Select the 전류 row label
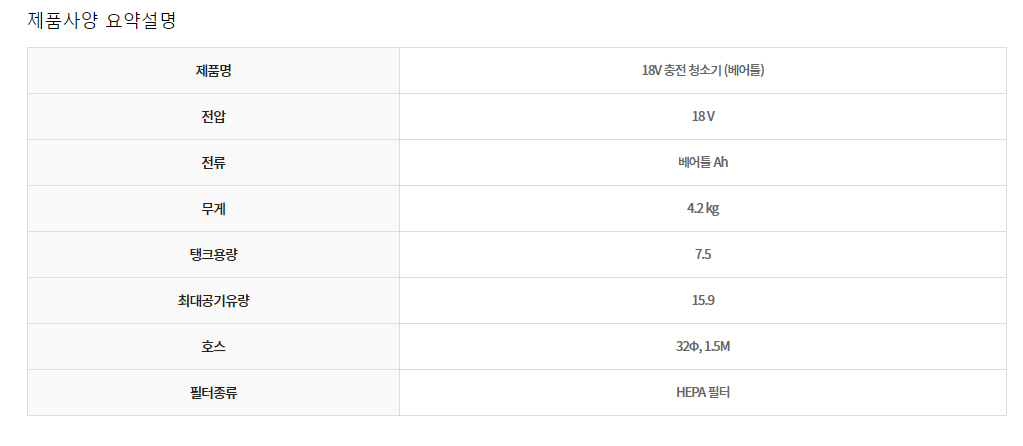The image size is (1023, 446). click(213, 163)
